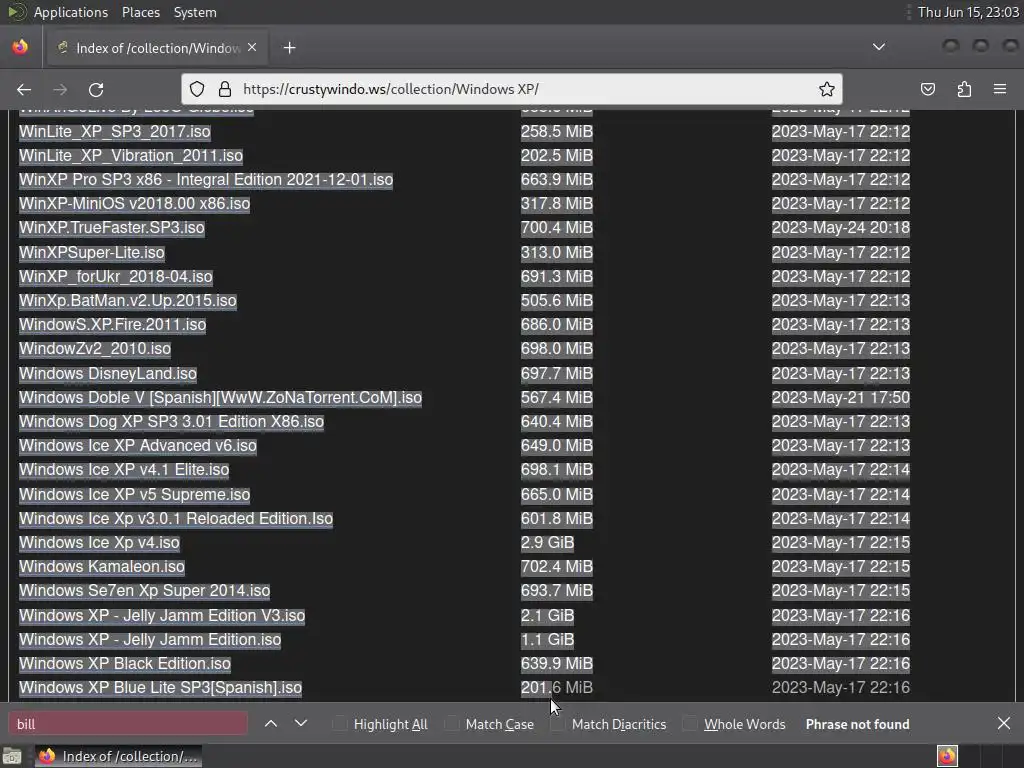This screenshot has height=768, width=1024.
Task: Open Windows XP Blue Lite SP3[Spanish].iso
Action: [161, 688]
